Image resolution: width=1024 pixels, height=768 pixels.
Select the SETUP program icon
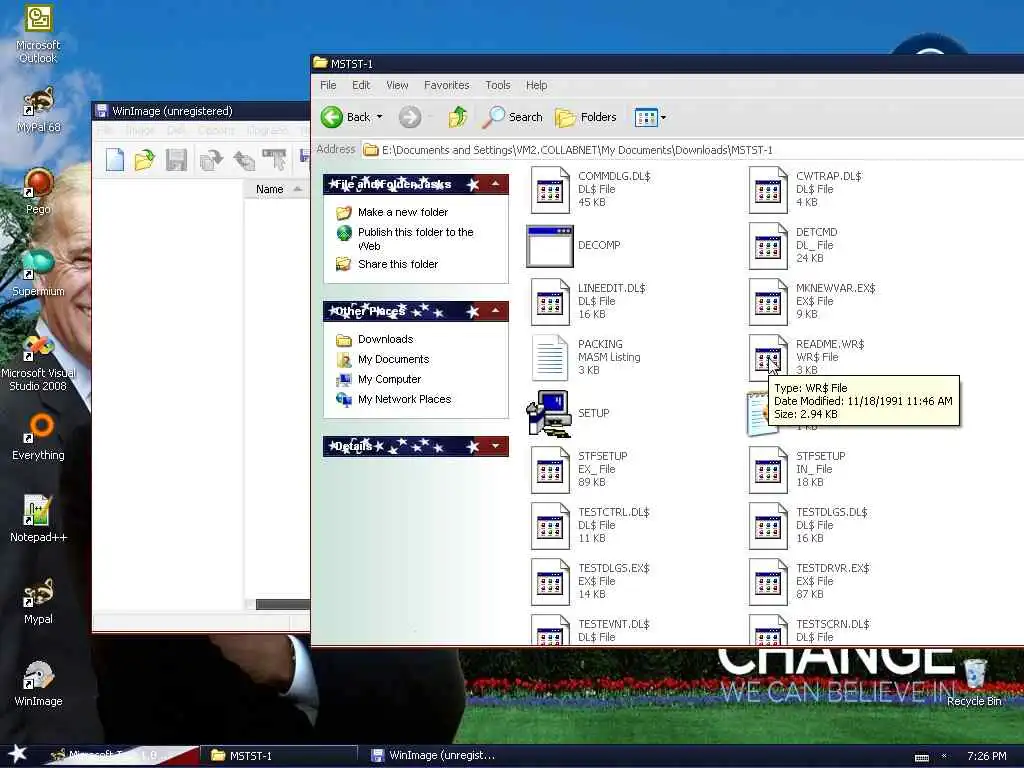pyautogui.click(x=550, y=413)
